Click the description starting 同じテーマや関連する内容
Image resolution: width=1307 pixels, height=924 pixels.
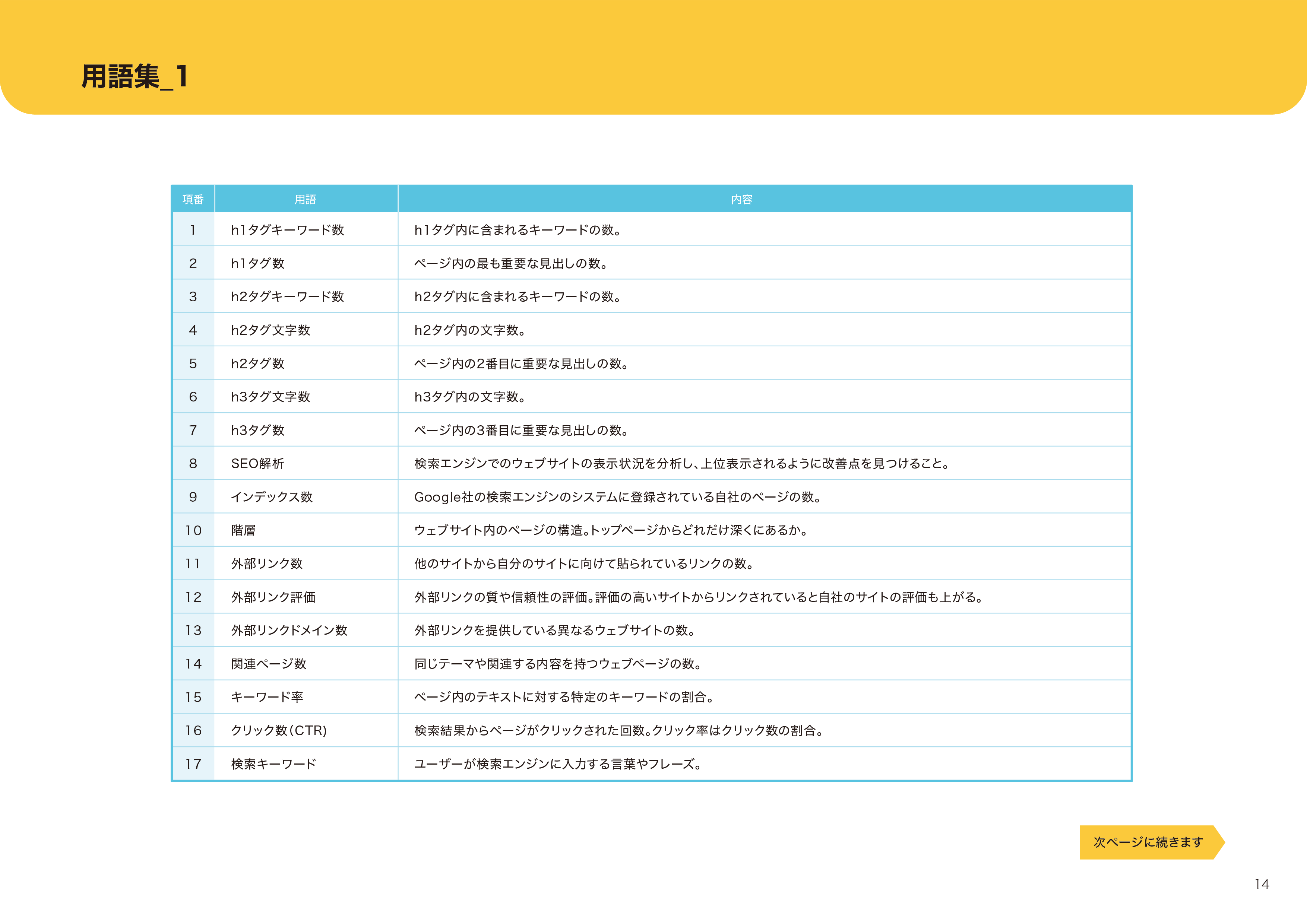point(558,663)
